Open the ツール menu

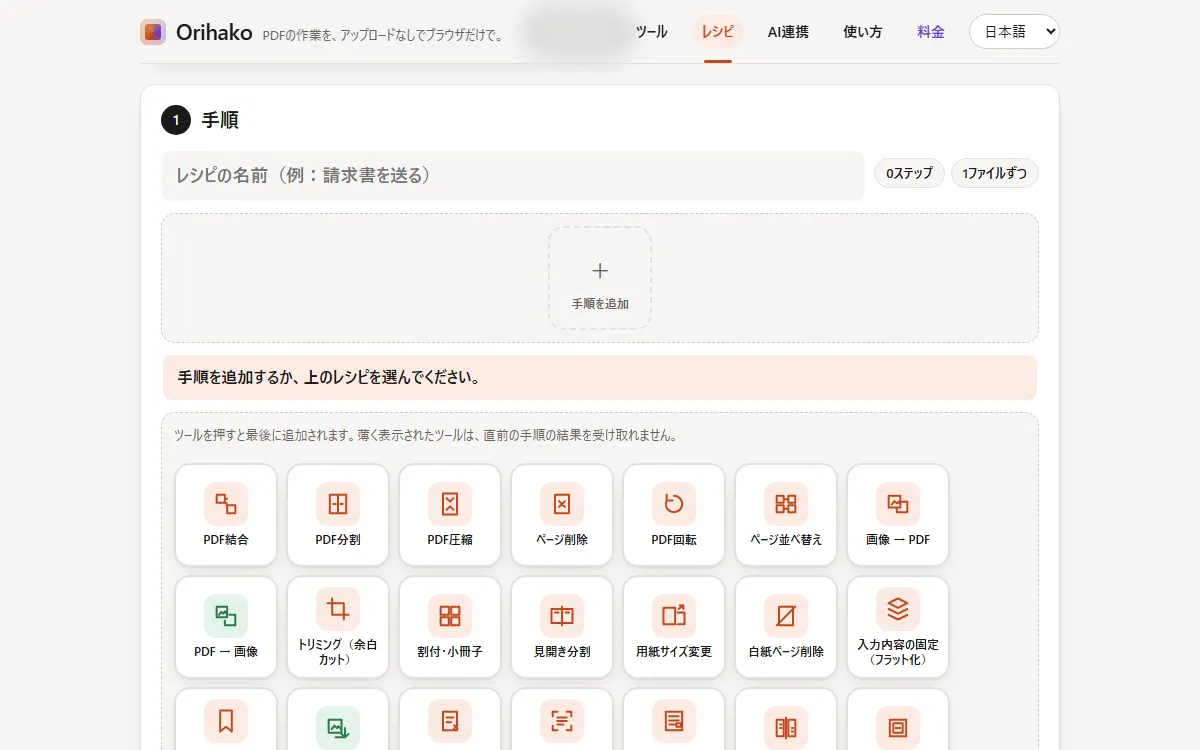point(652,31)
